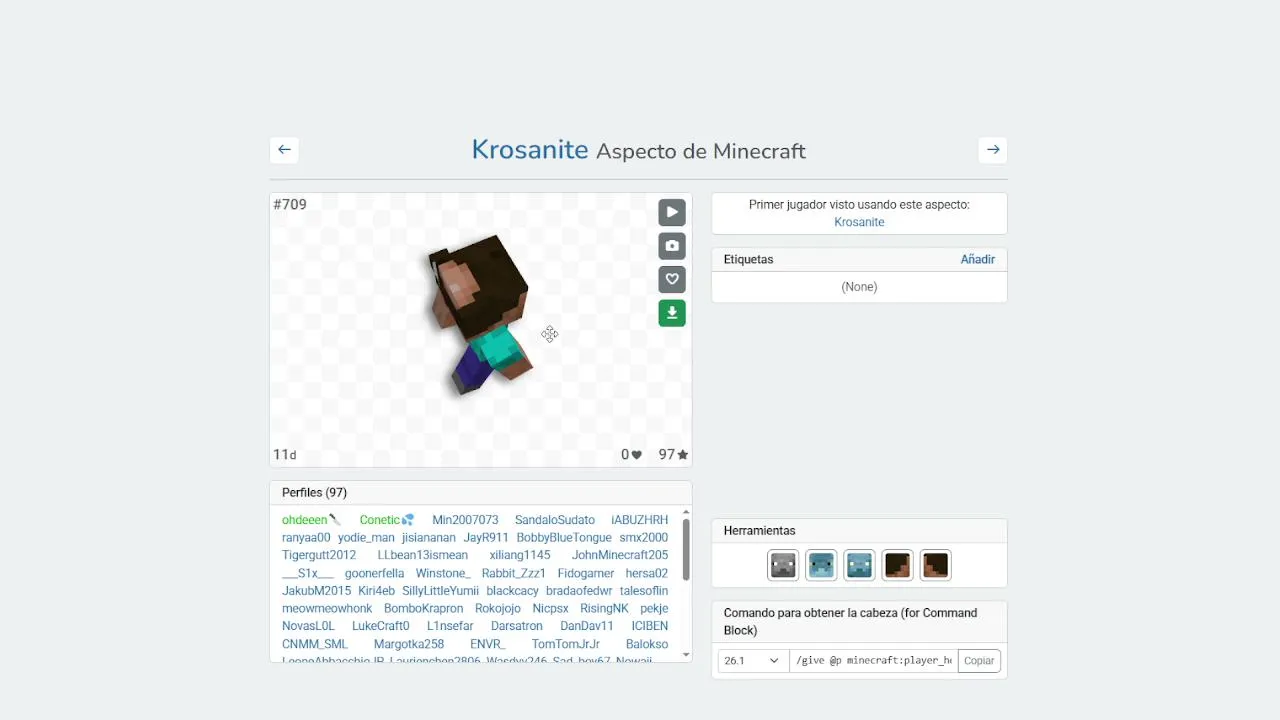Open the smx2000 profile
Viewport: 1280px width, 720px height.
pos(644,538)
